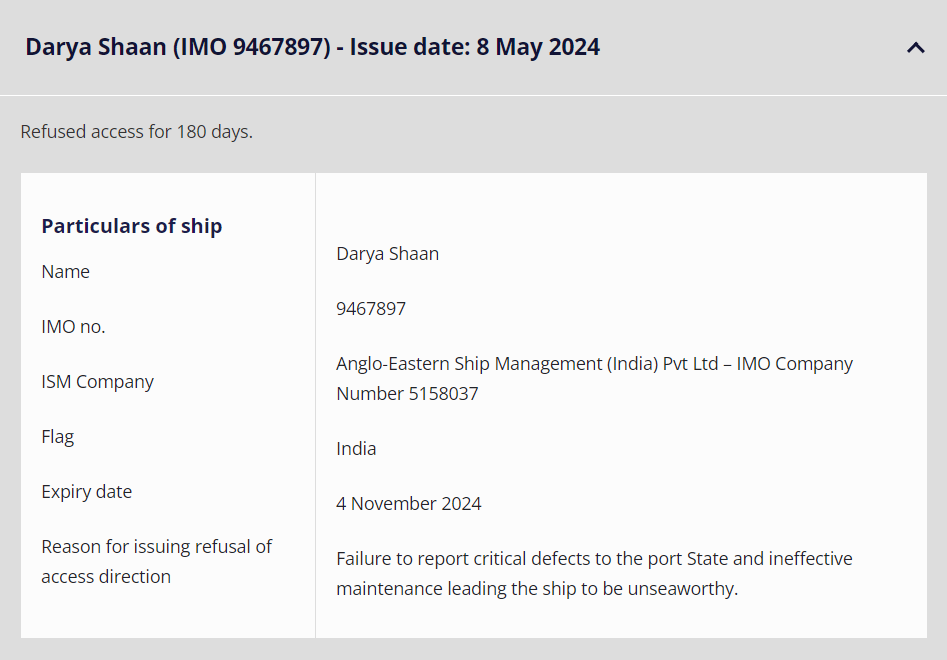The width and height of the screenshot is (947, 660).
Task: Click the flag value 'India'
Action: (356, 449)
